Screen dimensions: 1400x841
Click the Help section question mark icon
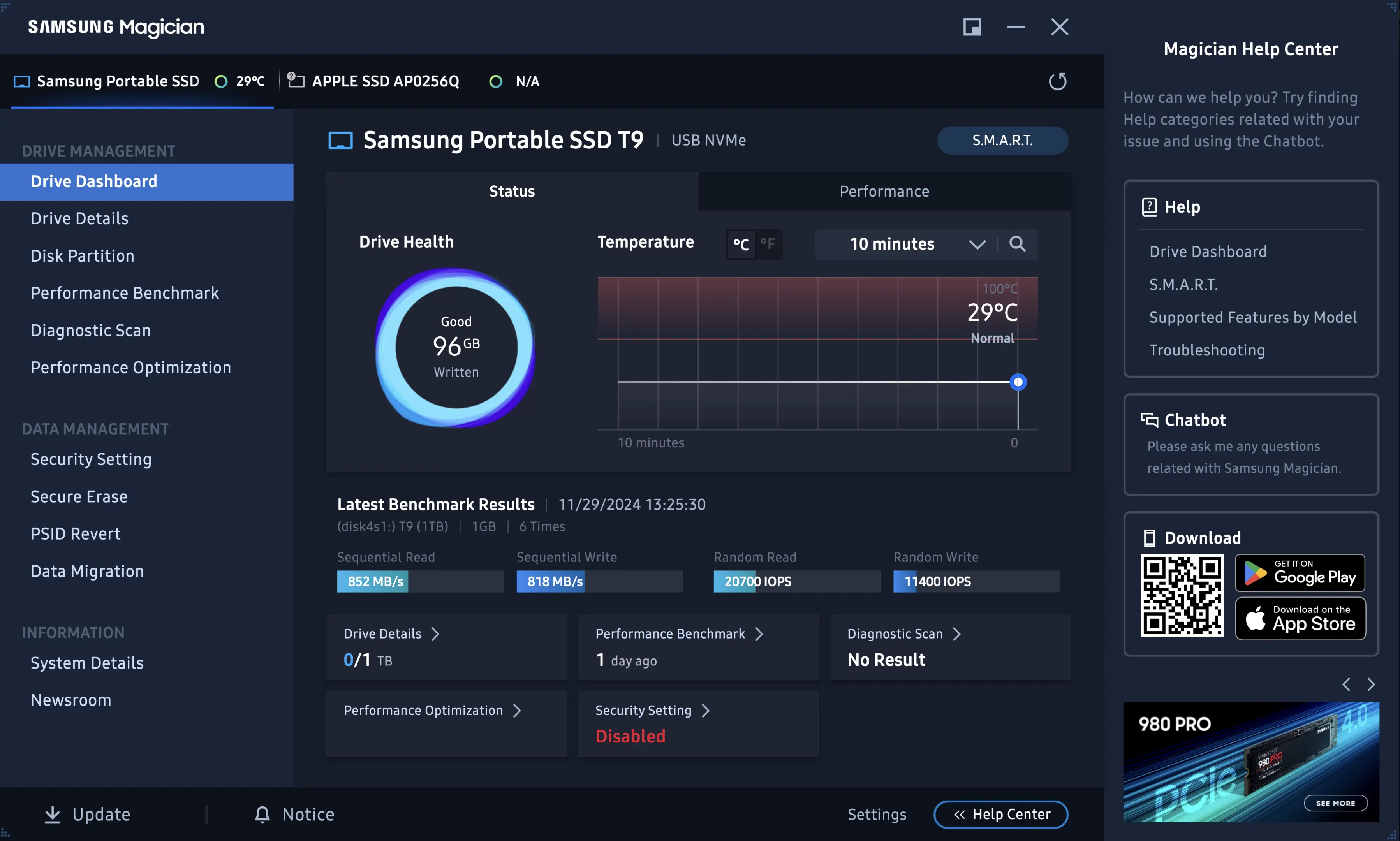tap(1149, 207)
